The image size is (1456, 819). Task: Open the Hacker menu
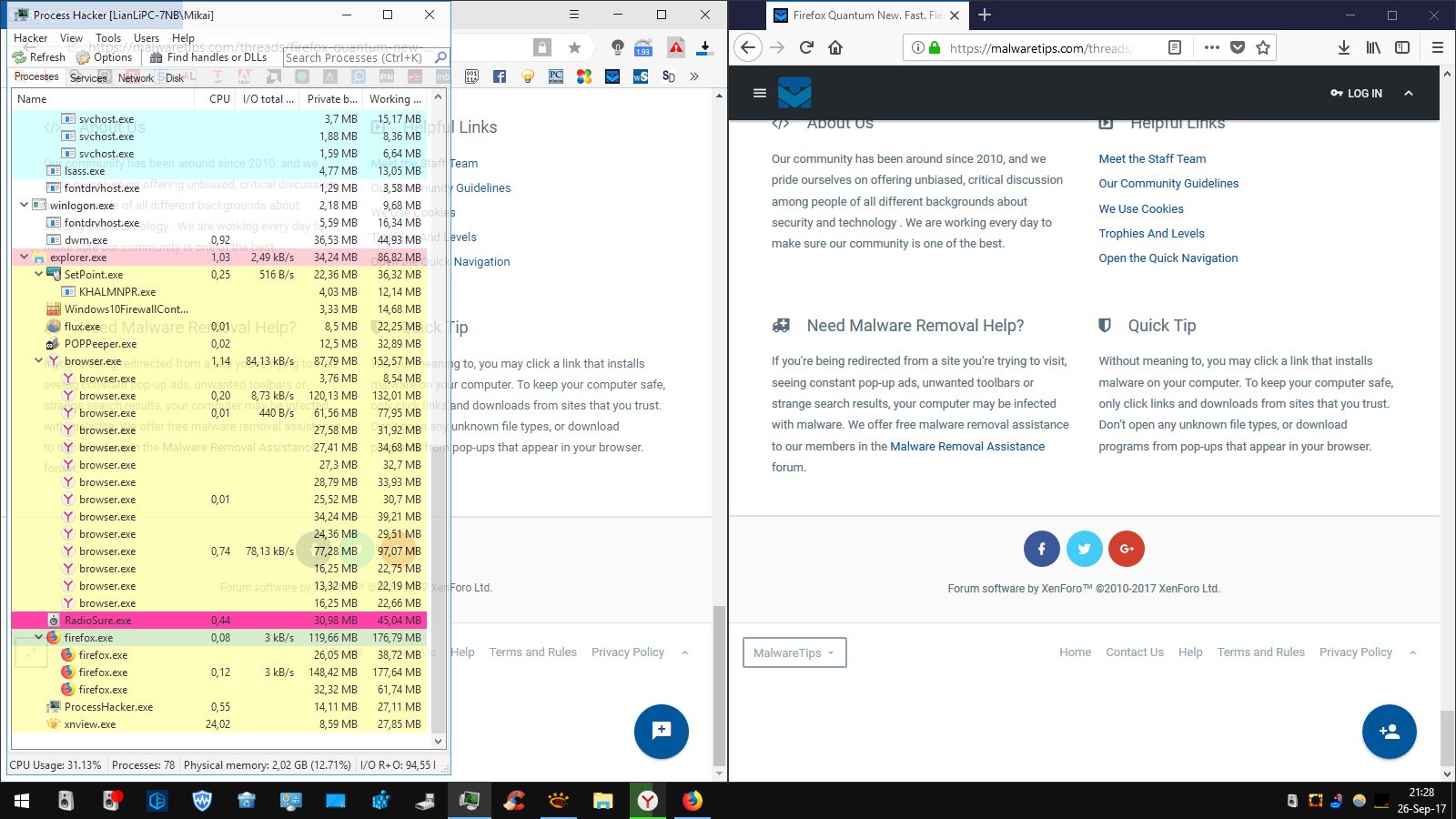point(30,38)
